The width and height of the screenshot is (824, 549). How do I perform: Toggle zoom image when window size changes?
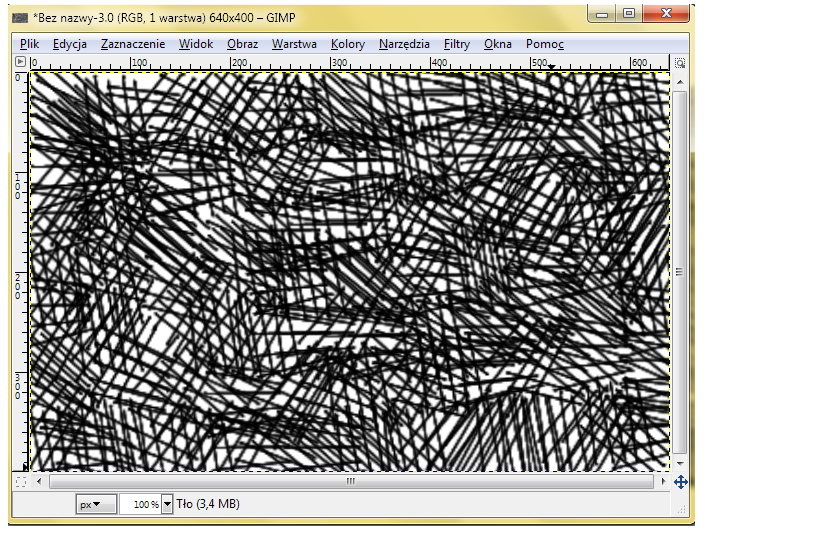click(x=679, y=63)
